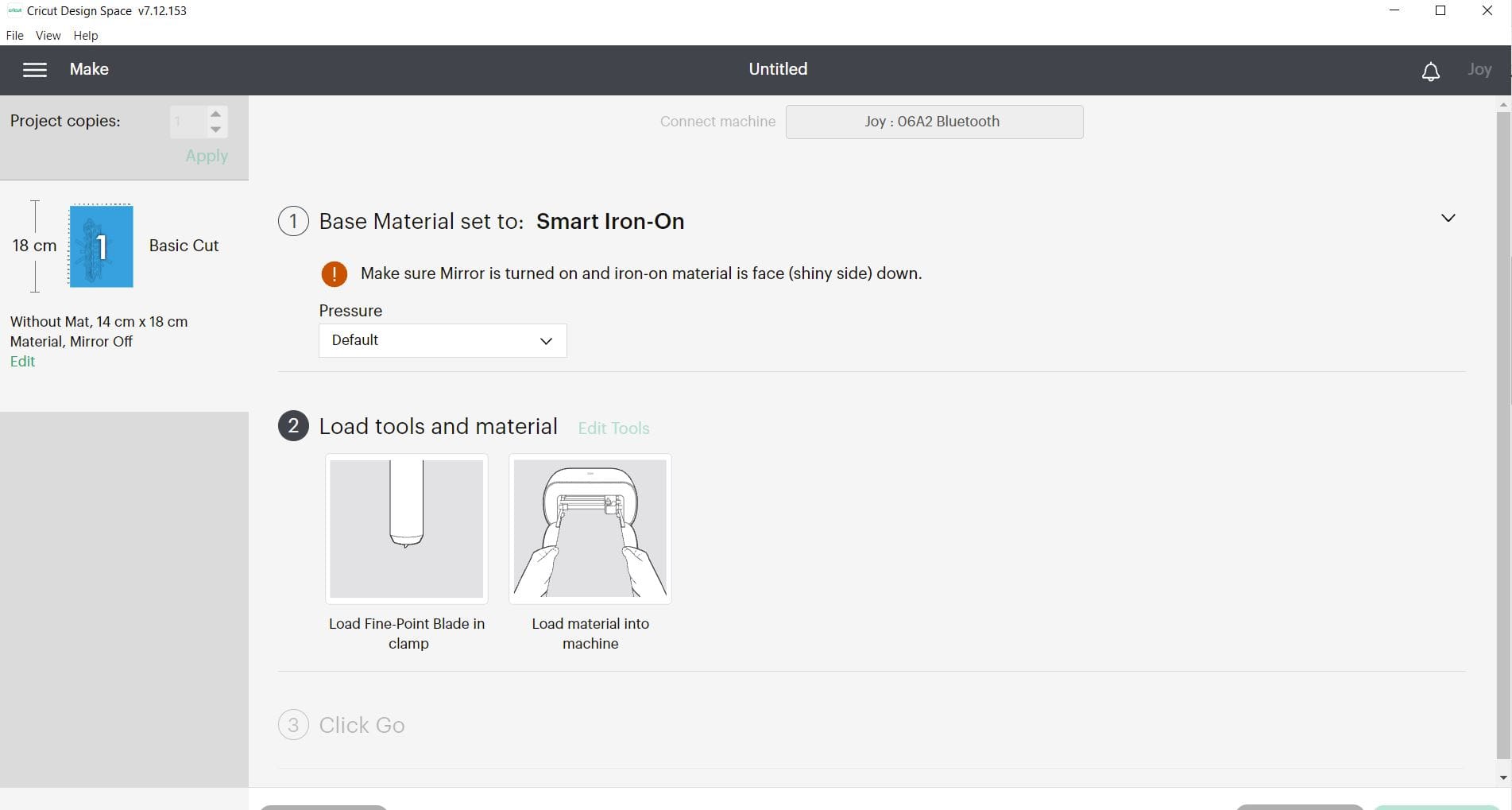Click scrollbar down arrow

(x=1502, y=777)
